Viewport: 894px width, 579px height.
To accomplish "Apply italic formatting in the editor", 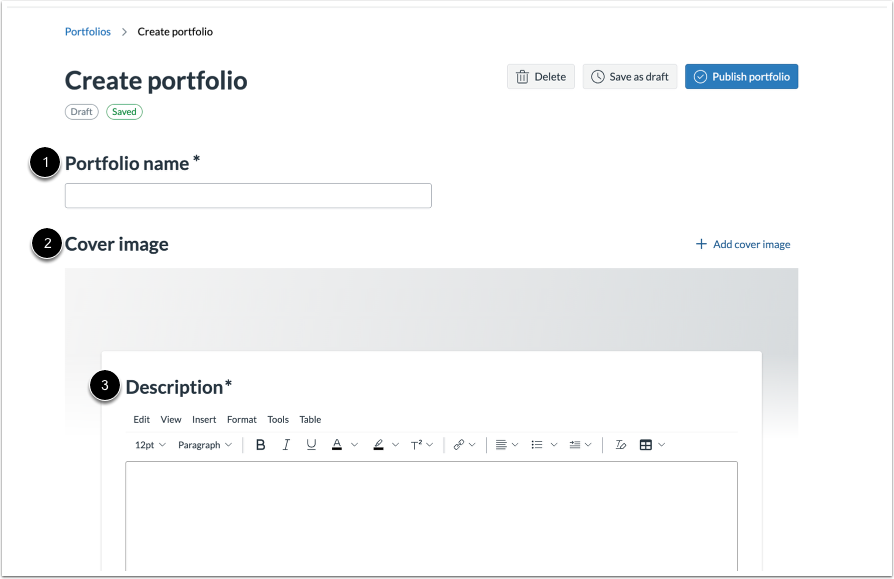I will 285,444.
